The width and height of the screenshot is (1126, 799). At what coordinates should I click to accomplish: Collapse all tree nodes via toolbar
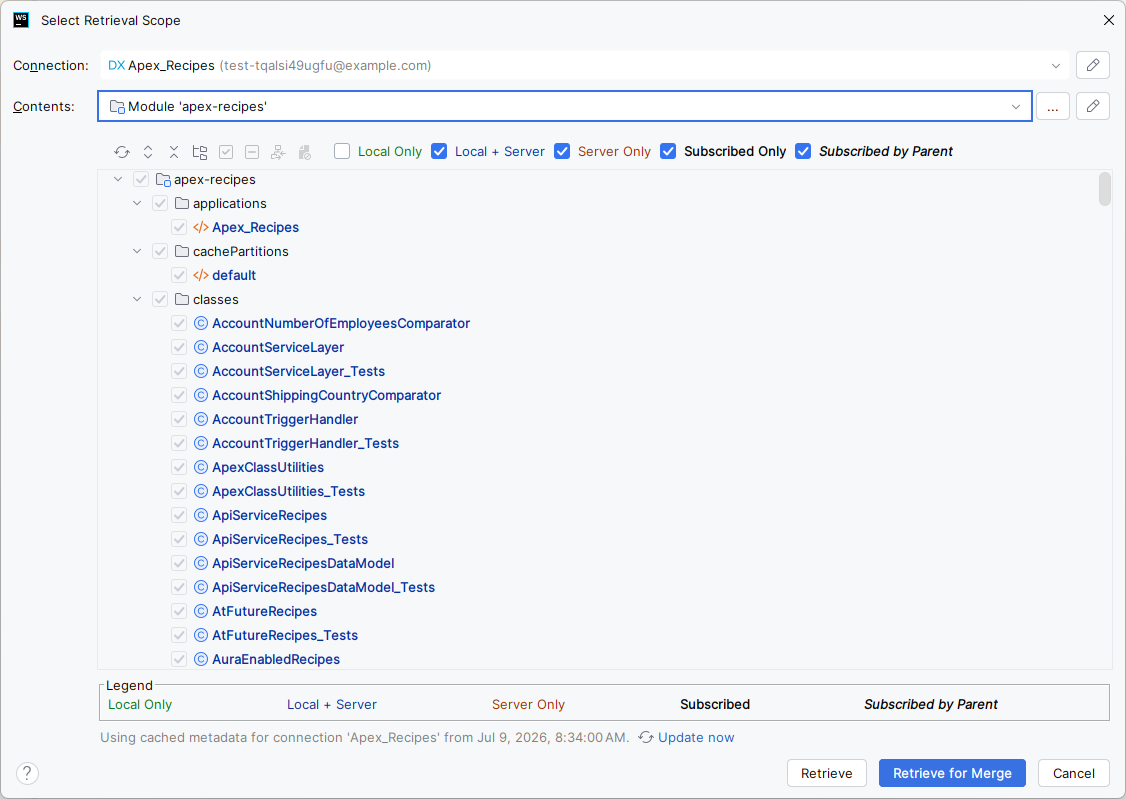(x=174, y=151)
